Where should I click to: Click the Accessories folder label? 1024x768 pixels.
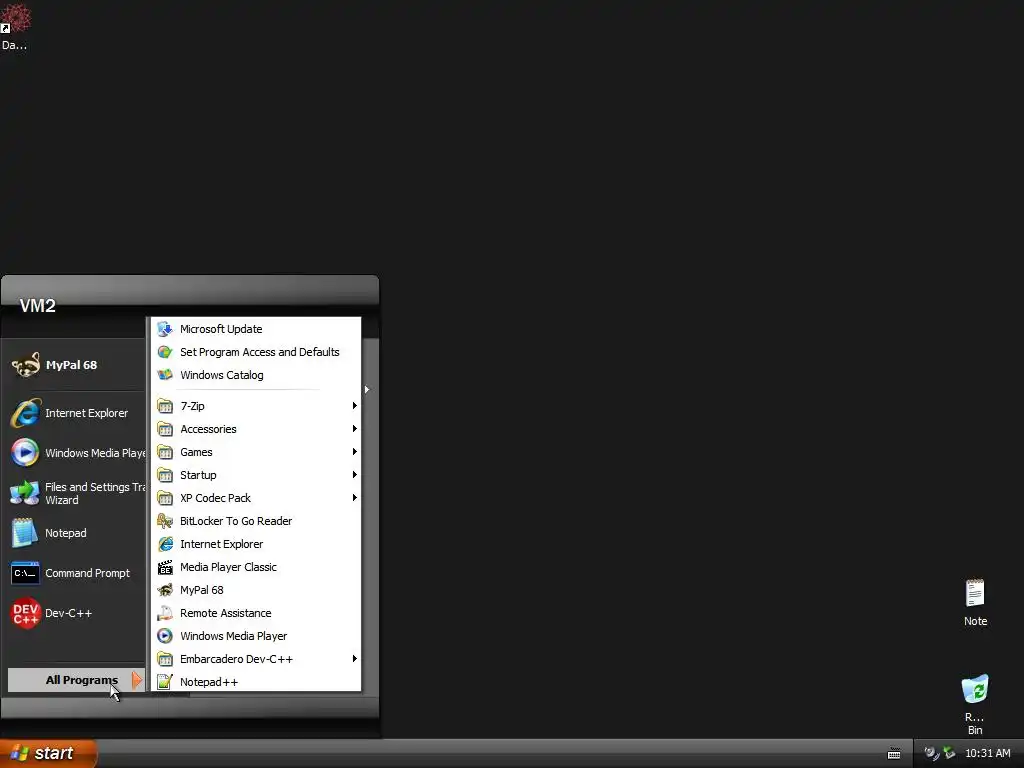tap(208, 429)
